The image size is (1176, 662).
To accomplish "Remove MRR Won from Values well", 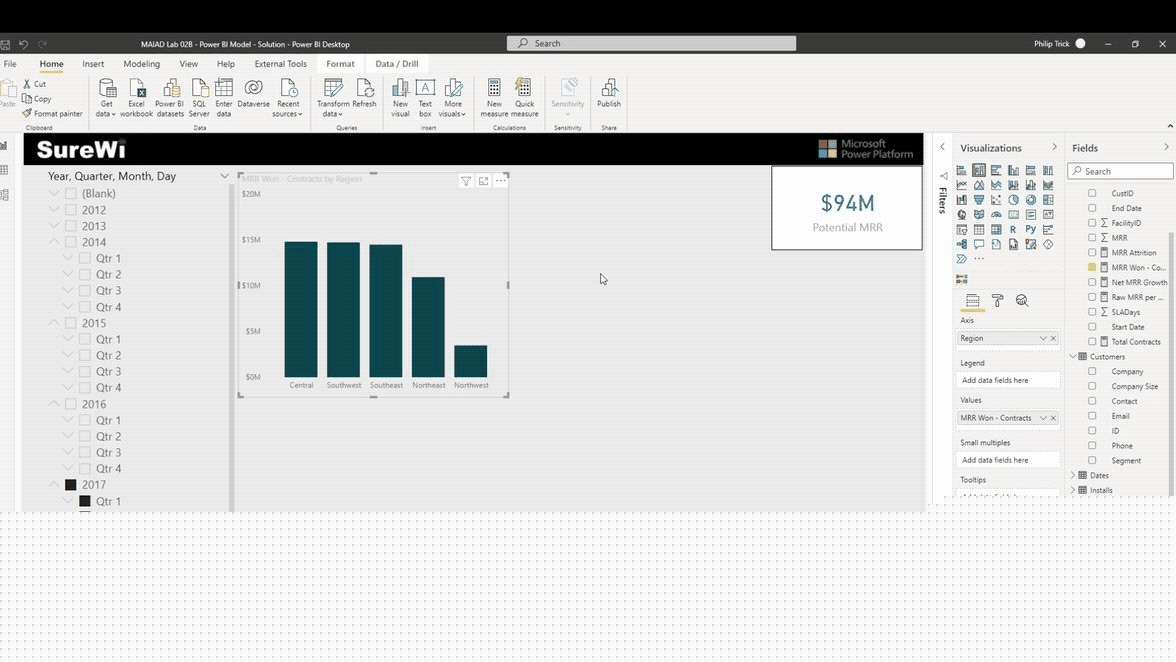I will pos(1053,418).
